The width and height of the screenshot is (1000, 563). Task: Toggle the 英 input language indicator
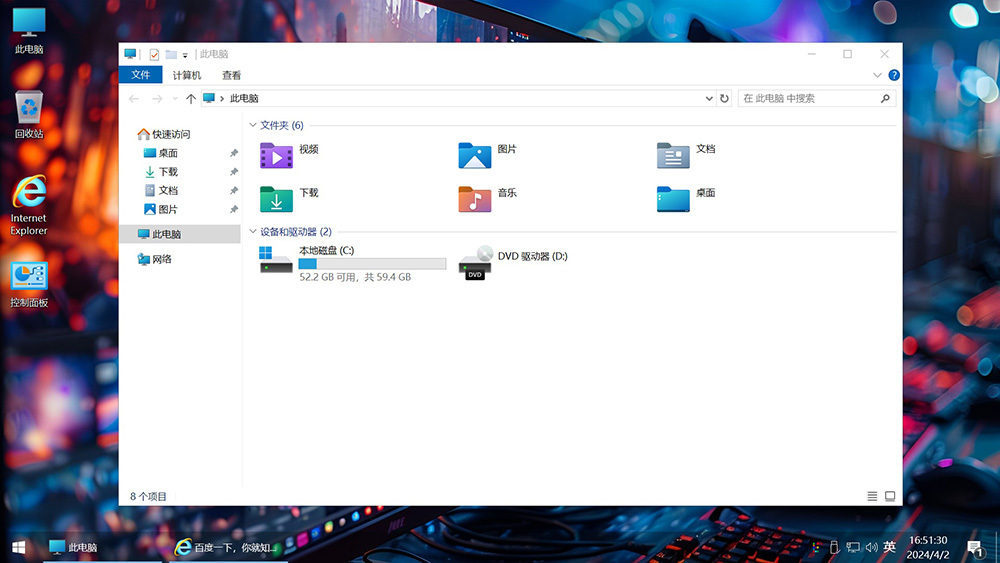coord(889,547)
